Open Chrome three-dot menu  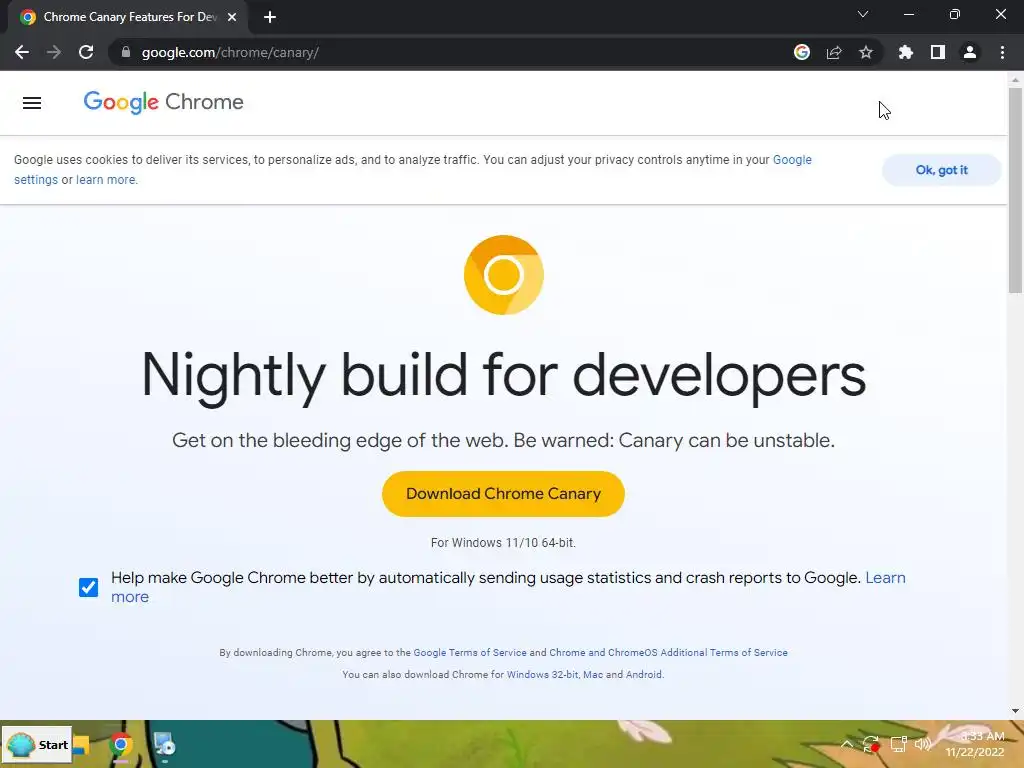(x=1002, y=52)
